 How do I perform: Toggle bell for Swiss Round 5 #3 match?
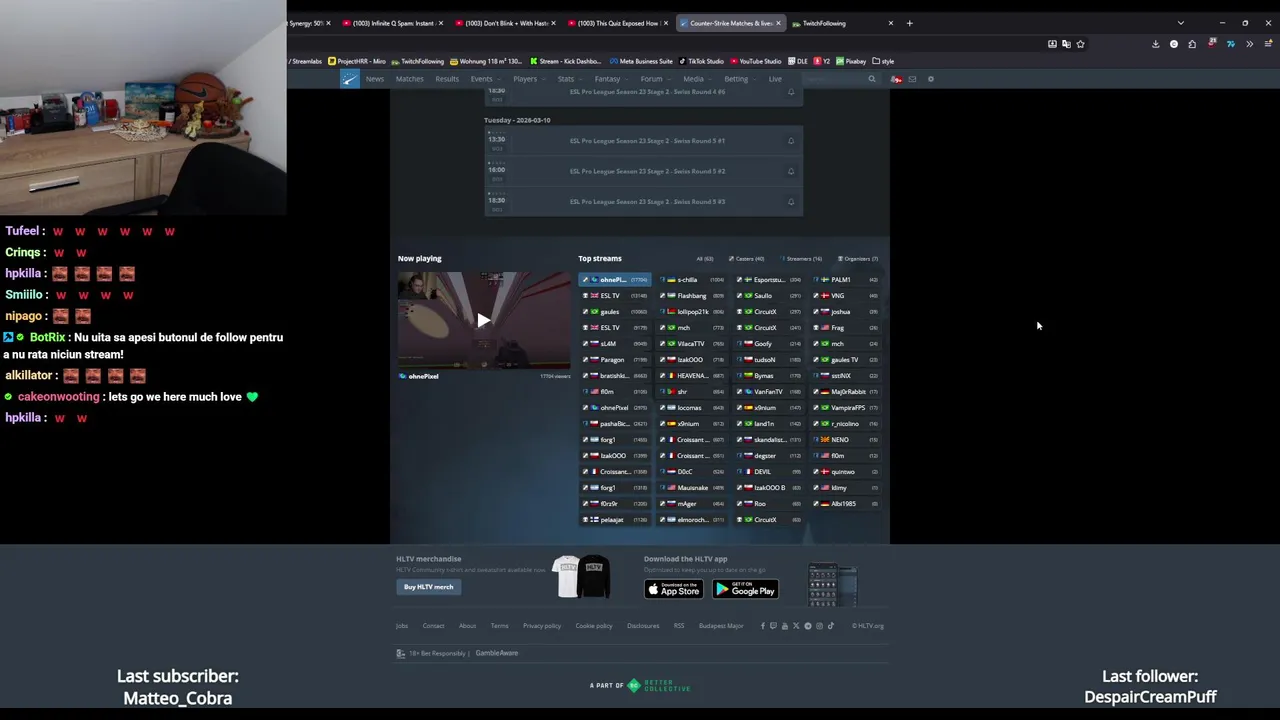[791, 202]
